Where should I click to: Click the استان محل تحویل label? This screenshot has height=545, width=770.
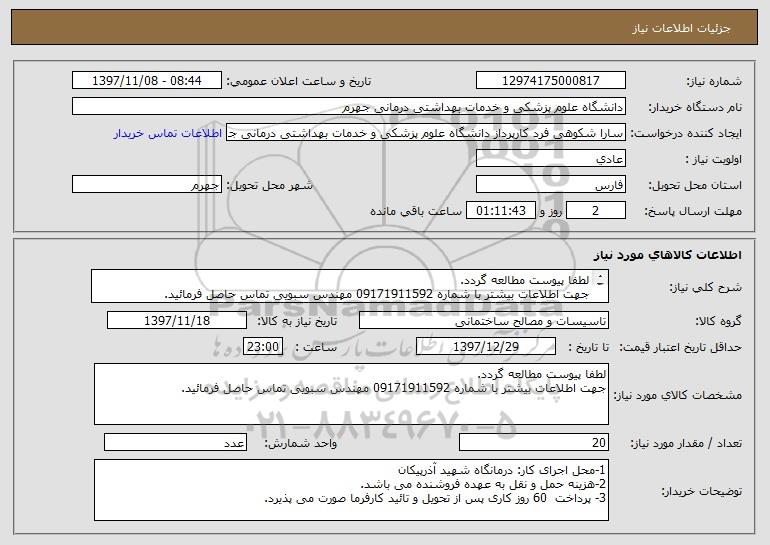[695, 186]
